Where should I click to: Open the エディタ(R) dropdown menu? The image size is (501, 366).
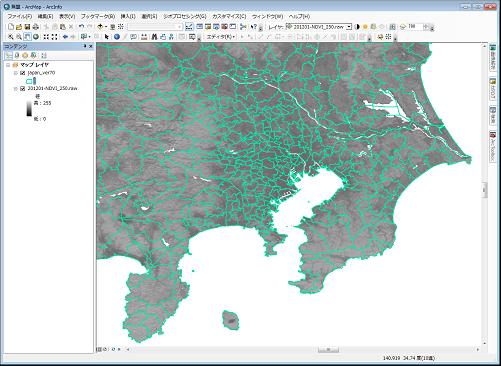tap(221, 37)
